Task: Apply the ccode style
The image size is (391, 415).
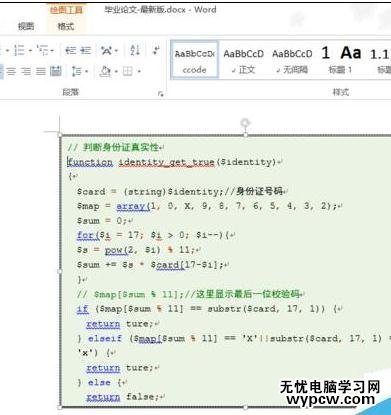Action: click(195, 60)
